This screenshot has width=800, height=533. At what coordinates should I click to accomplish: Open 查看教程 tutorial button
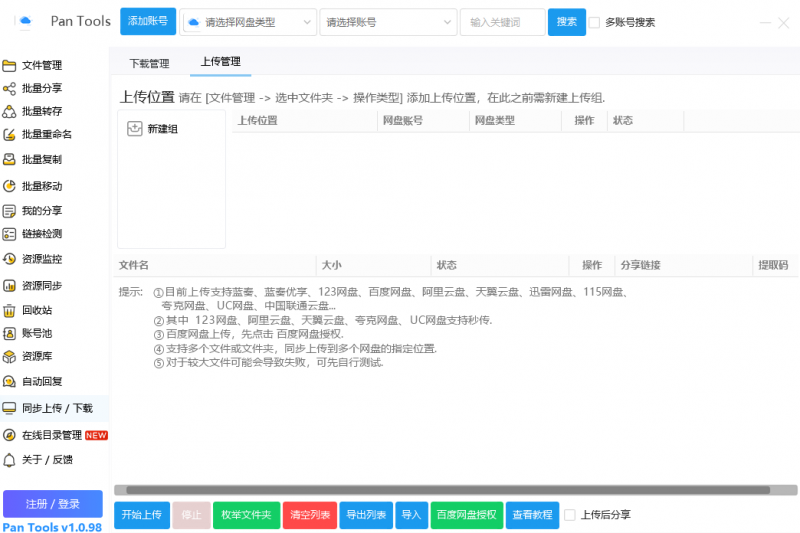click(x=533, y=515)
